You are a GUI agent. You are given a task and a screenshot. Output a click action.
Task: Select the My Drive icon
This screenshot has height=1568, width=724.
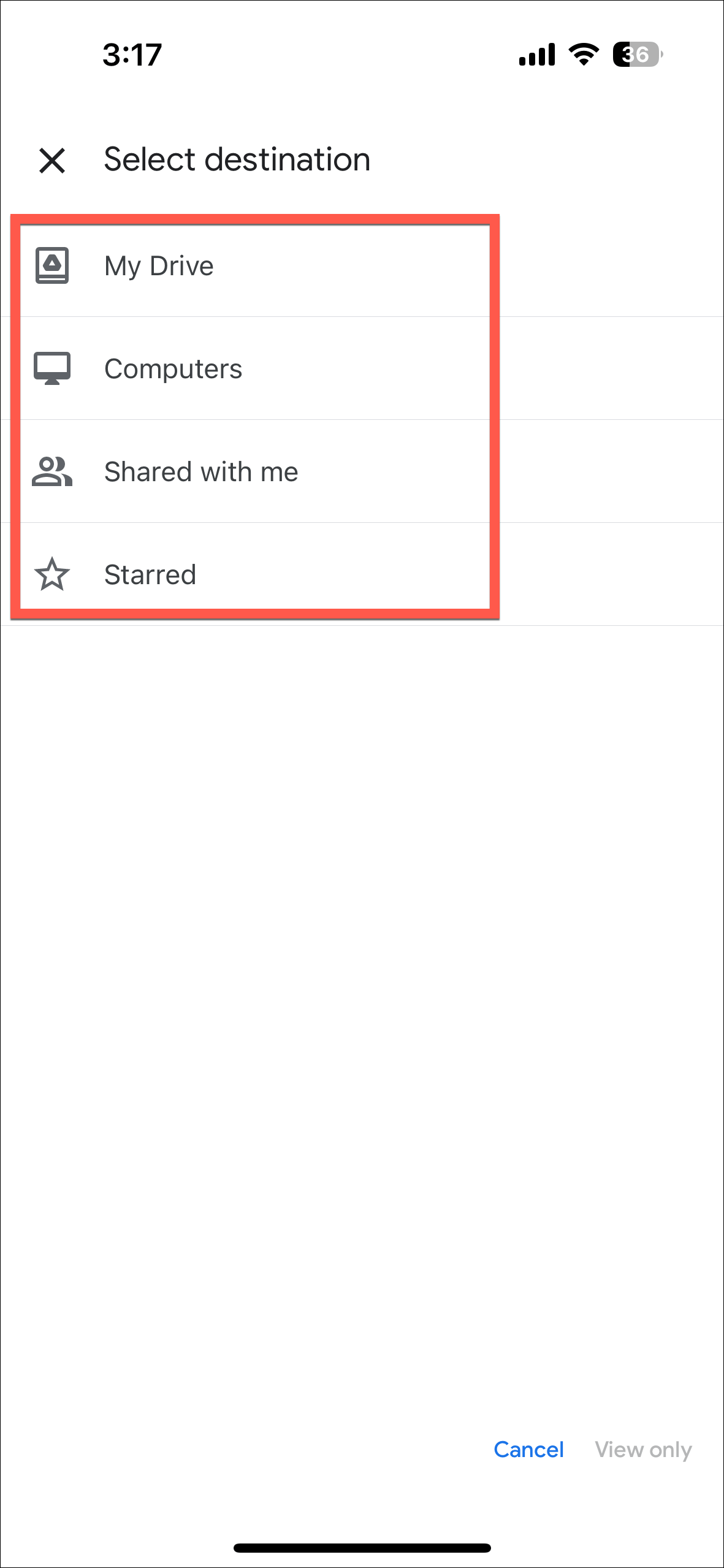[x=52, y=265]
